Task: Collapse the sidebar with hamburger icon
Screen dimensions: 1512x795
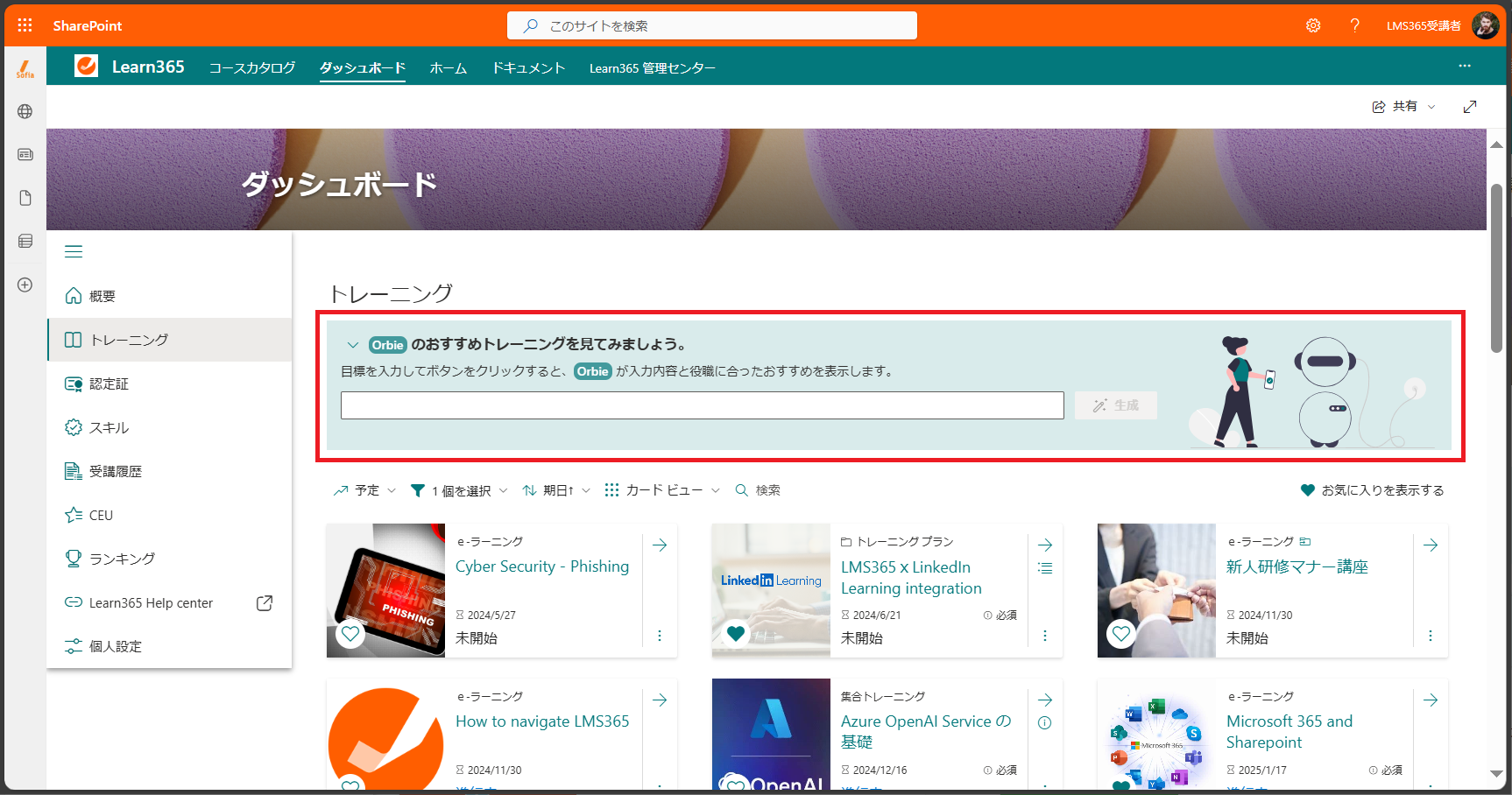Action: 74,252
